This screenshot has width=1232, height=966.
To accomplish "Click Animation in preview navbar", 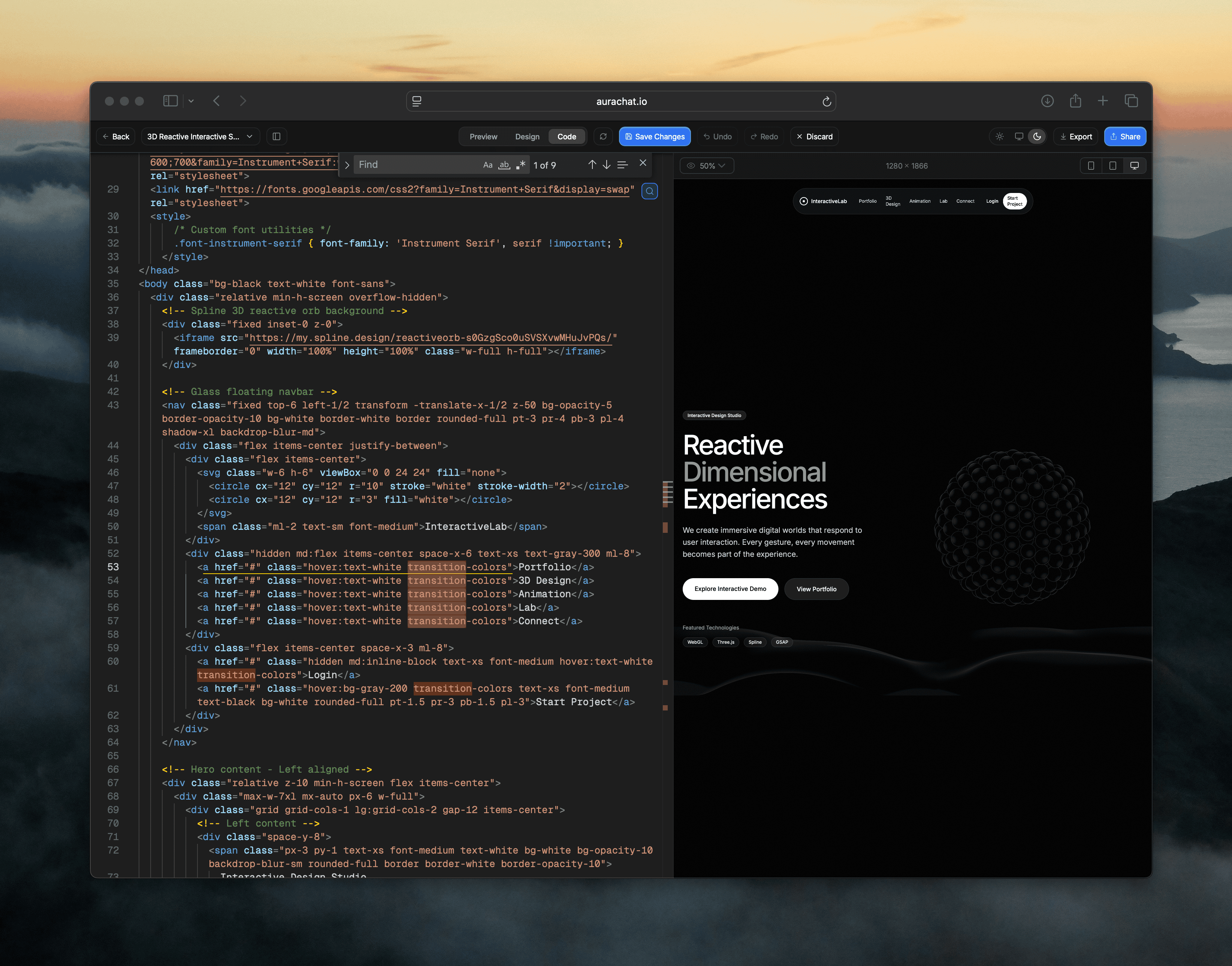I will (920, 201).
